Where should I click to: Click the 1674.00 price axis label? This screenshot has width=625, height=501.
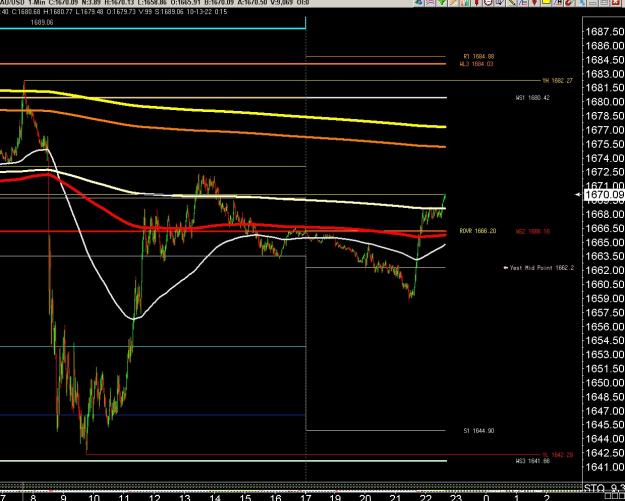pos(604,158)
